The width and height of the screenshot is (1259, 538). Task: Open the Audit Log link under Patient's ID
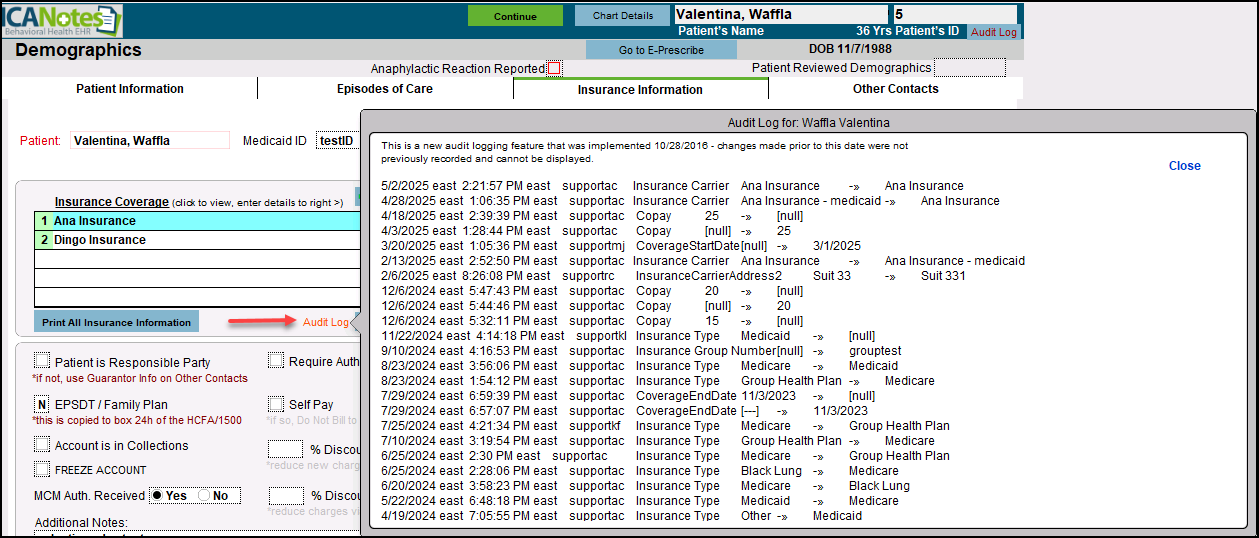click(x=993, y=32)
